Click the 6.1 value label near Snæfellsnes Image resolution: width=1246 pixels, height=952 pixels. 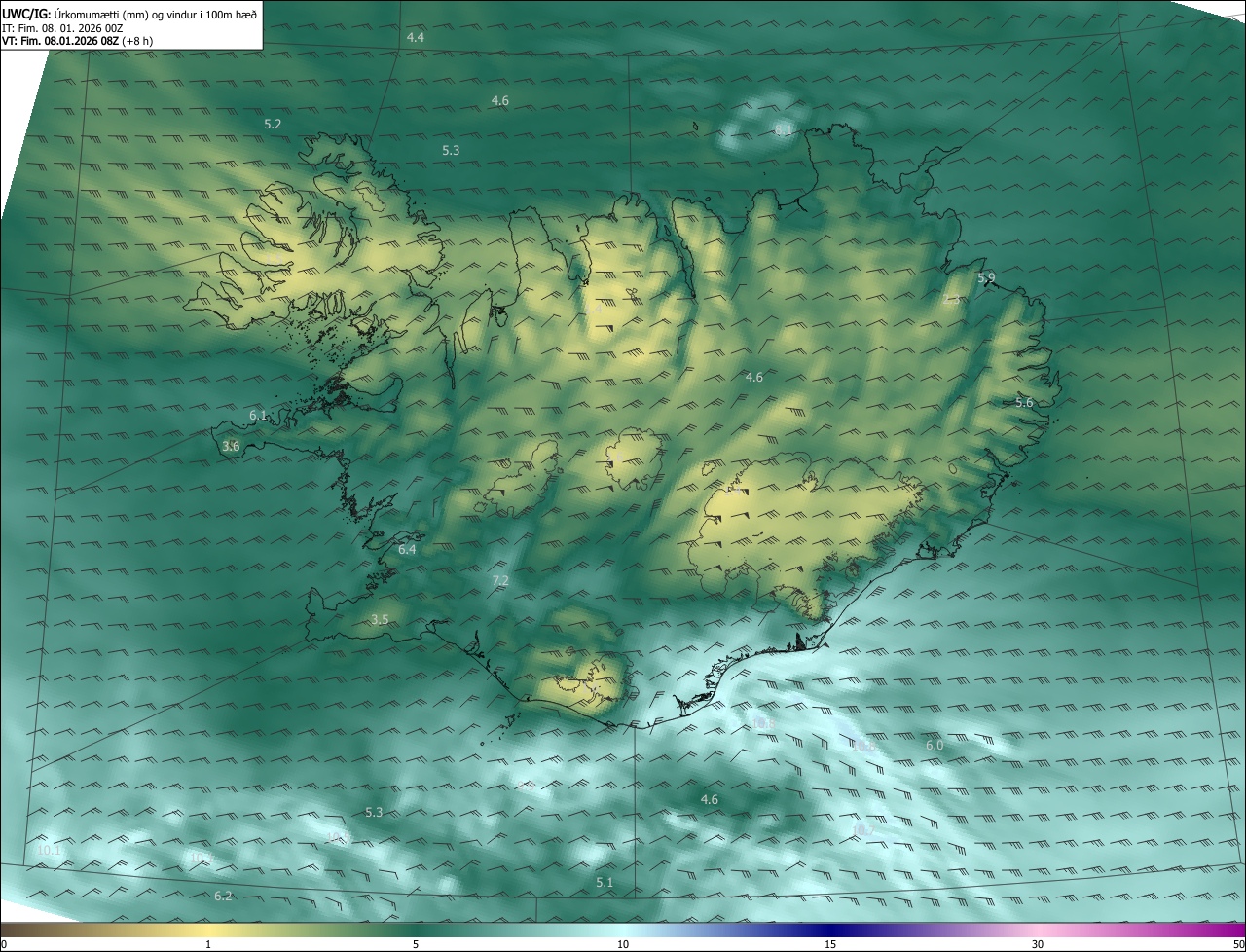(257, 416)
